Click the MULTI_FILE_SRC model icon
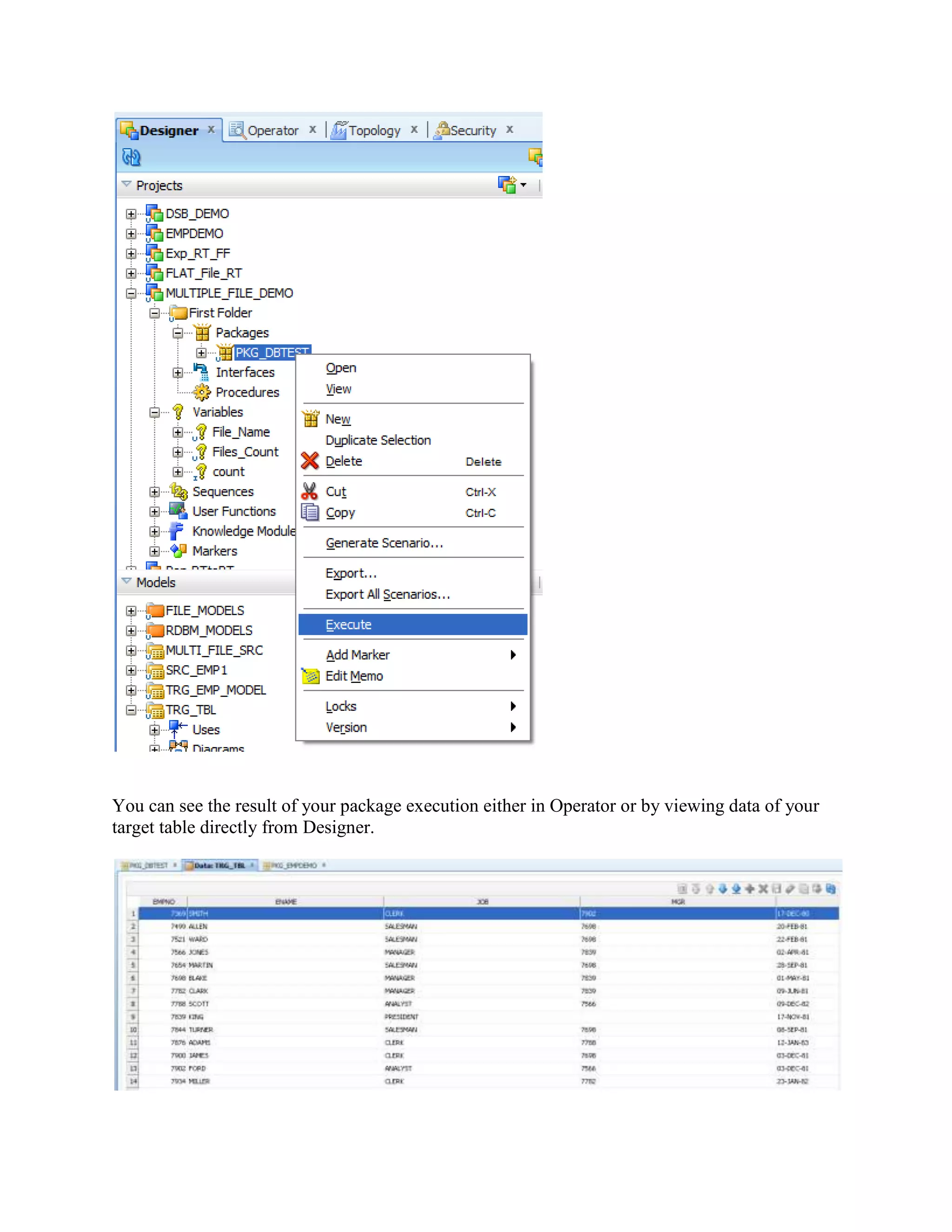Screen dimensions: 952x1232 [x=154, y=650]
